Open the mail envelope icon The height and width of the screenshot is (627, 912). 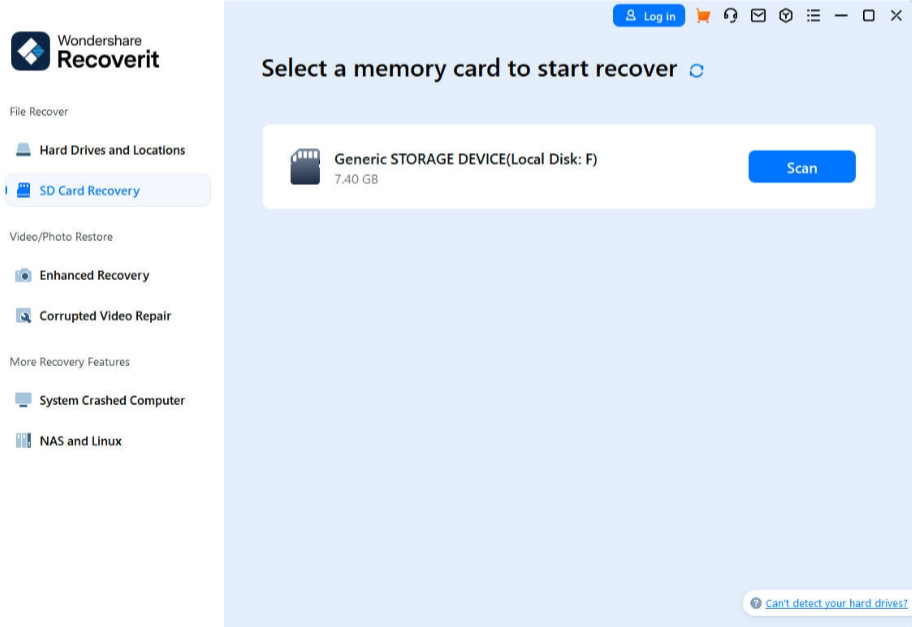759,16
